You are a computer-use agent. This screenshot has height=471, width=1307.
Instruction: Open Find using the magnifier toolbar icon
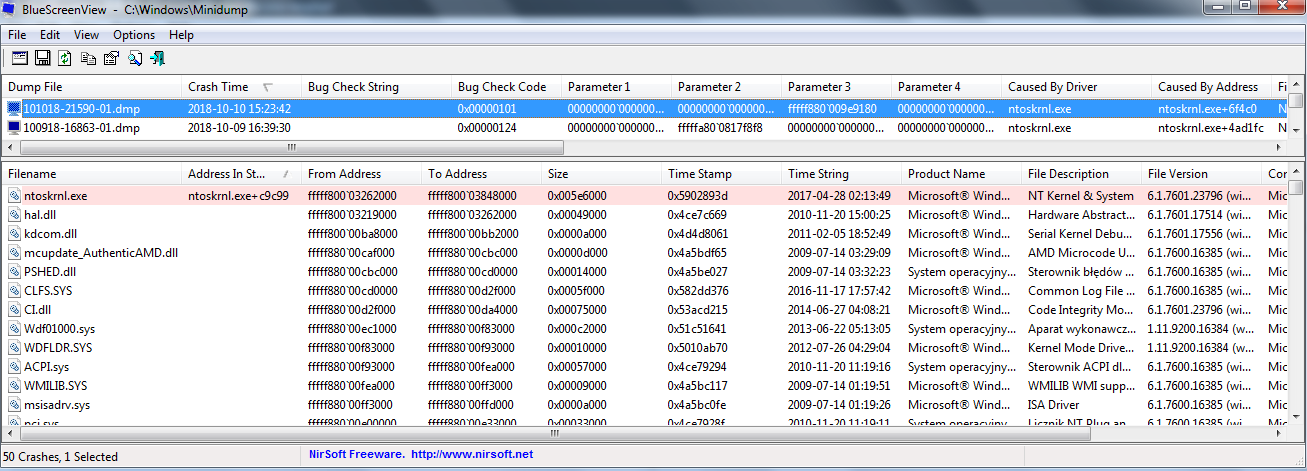(x=135, y=58)
